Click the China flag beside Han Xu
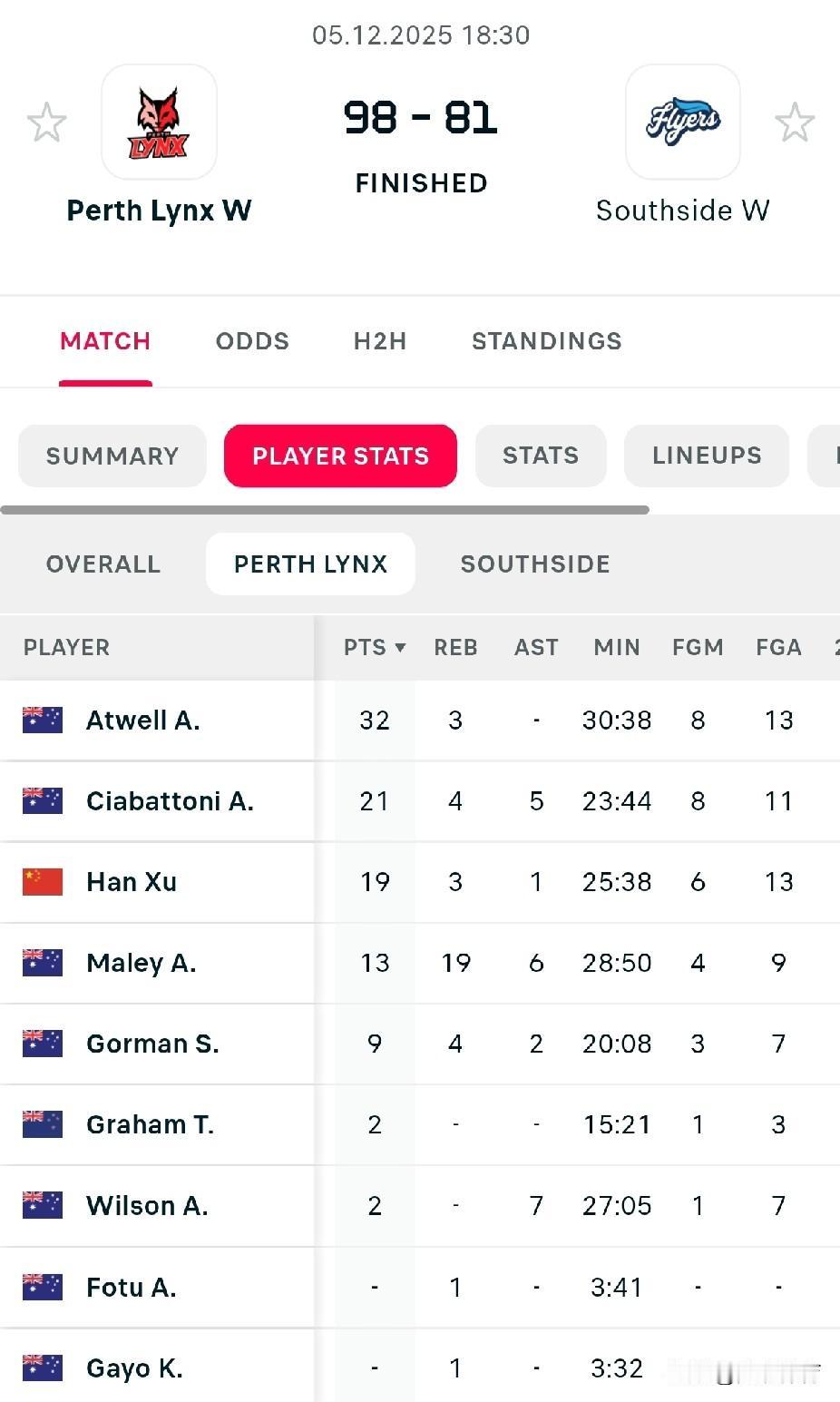 coord(43,882)
